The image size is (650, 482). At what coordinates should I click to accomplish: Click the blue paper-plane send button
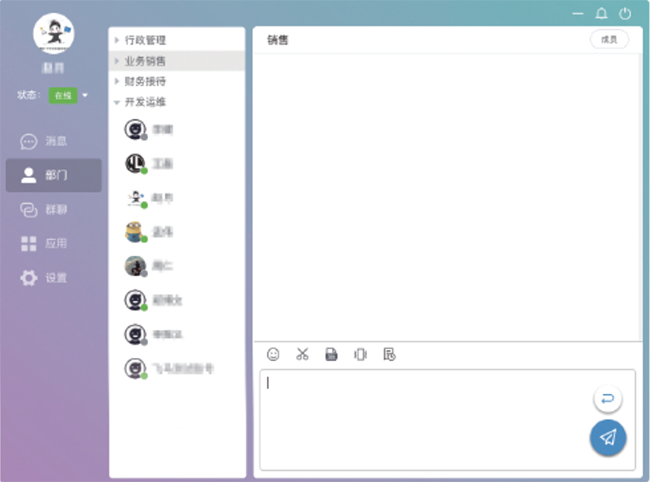607,437
